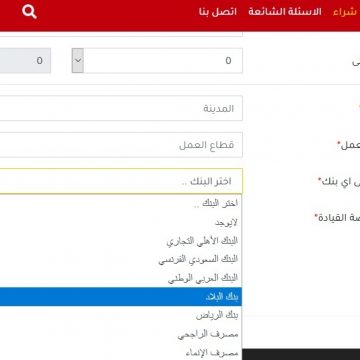Click the المدينة input field

[x=121, y=108]
